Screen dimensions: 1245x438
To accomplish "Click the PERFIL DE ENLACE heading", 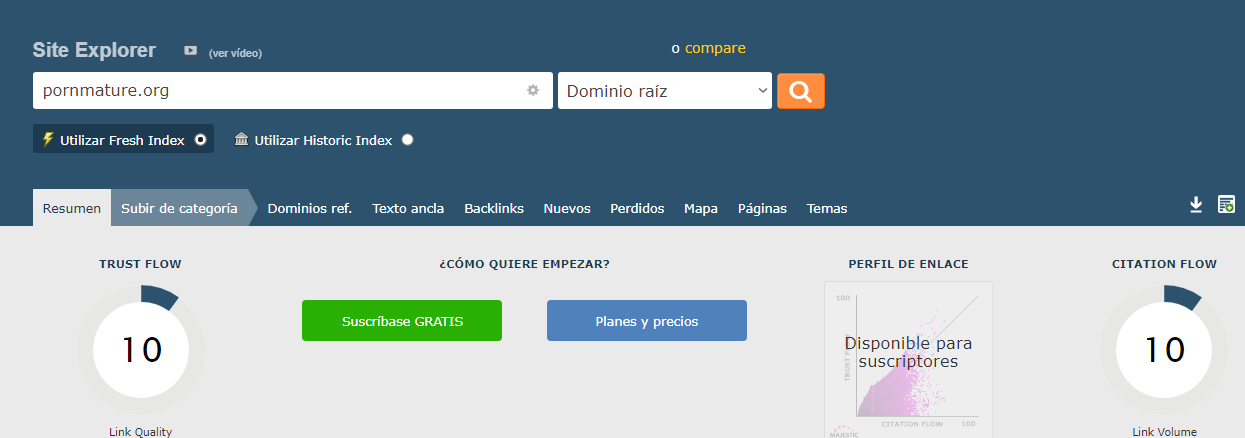I will click(908, 264).
